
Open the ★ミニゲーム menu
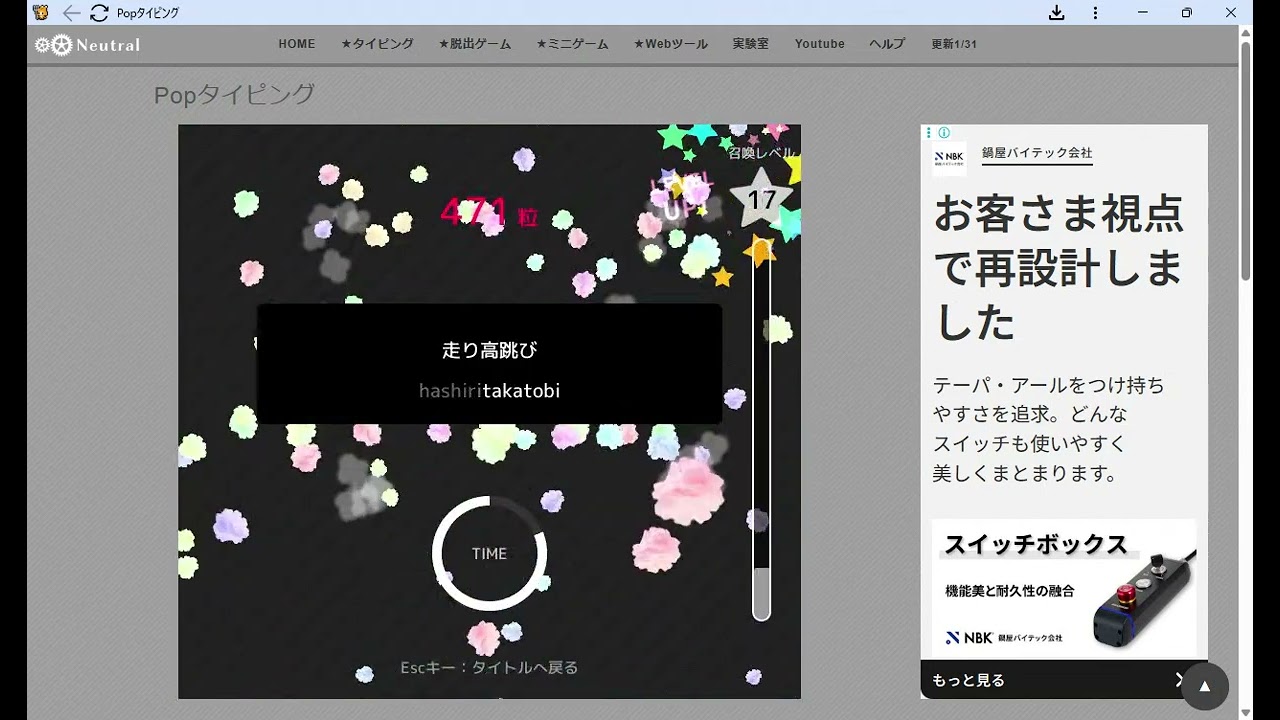(572, 44)
